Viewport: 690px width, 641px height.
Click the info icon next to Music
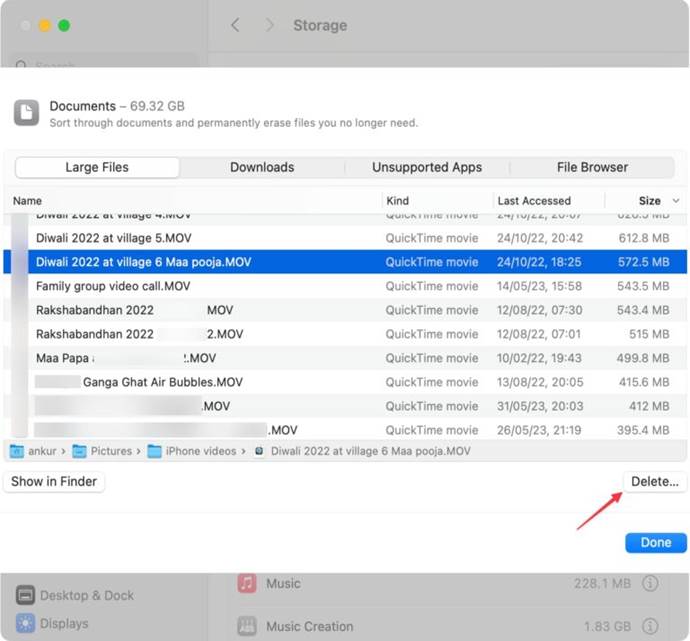click(x=650, y=583)
